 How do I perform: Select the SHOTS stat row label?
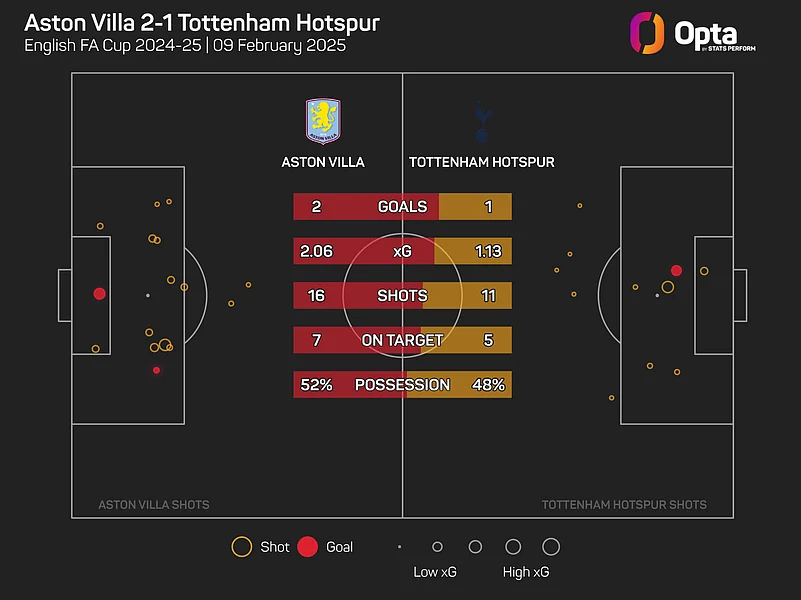[x=402, y=296]
